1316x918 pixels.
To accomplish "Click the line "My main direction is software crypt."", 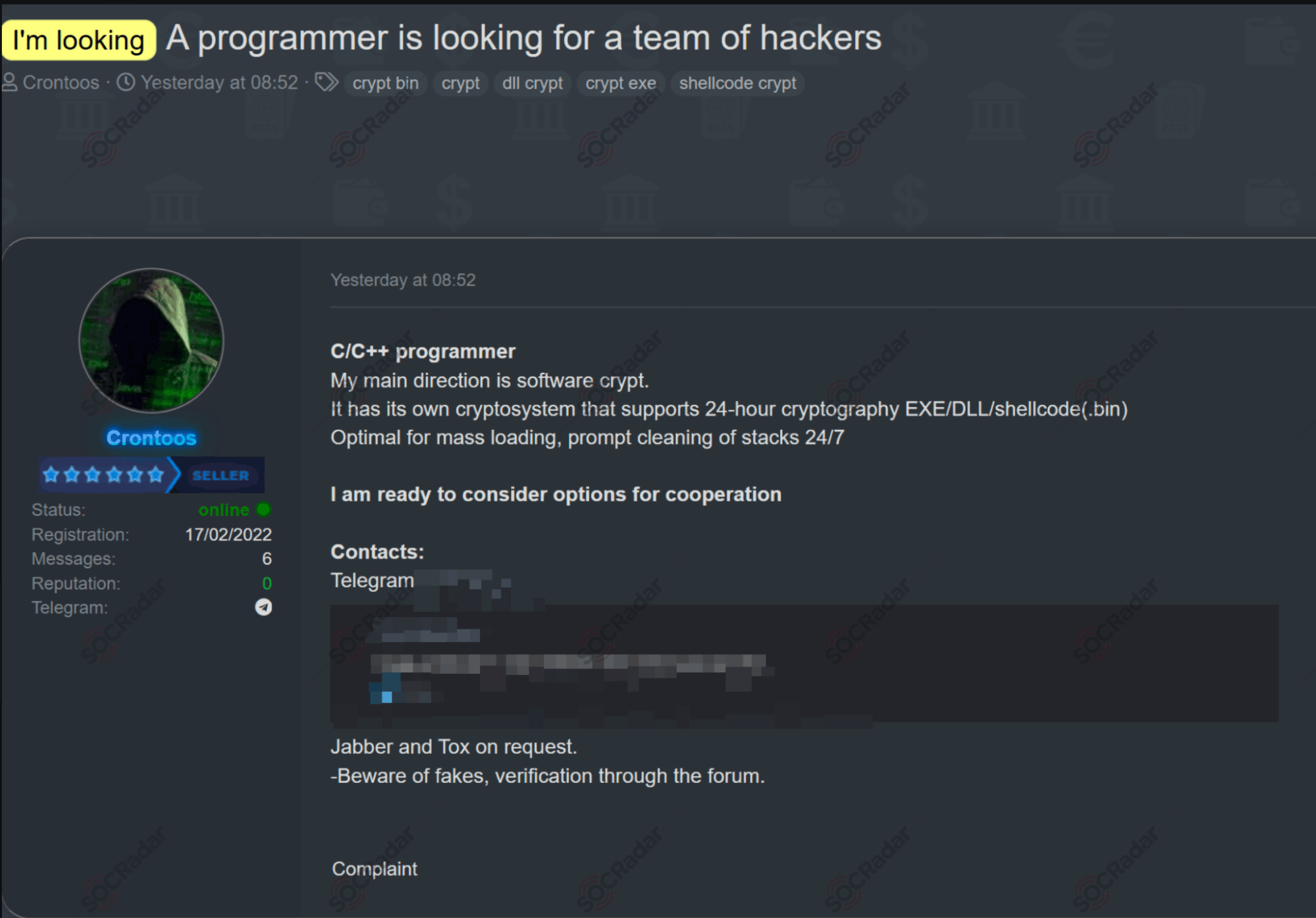I will [x=490, y=381].
